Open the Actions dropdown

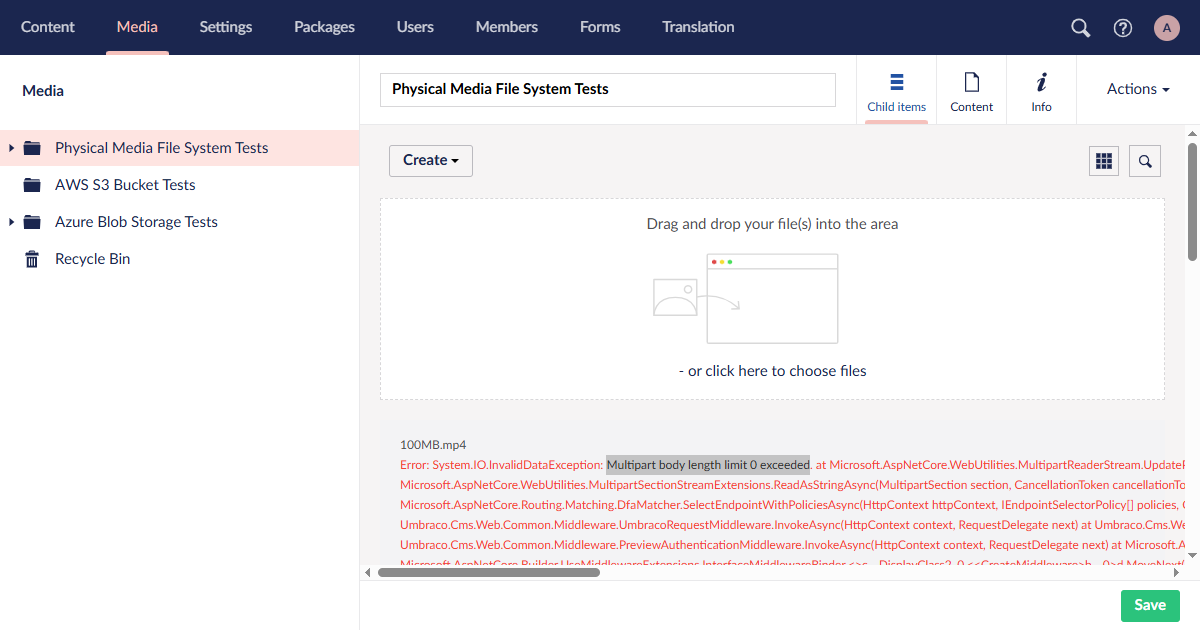pyautogui.click(x=1137, y=89)
